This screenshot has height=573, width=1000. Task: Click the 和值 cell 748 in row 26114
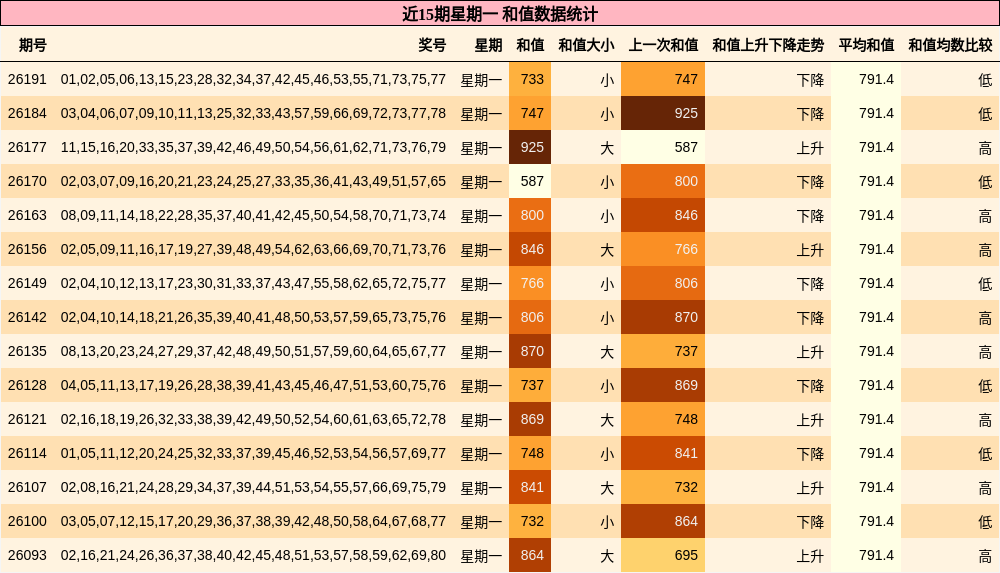point(530,453)
